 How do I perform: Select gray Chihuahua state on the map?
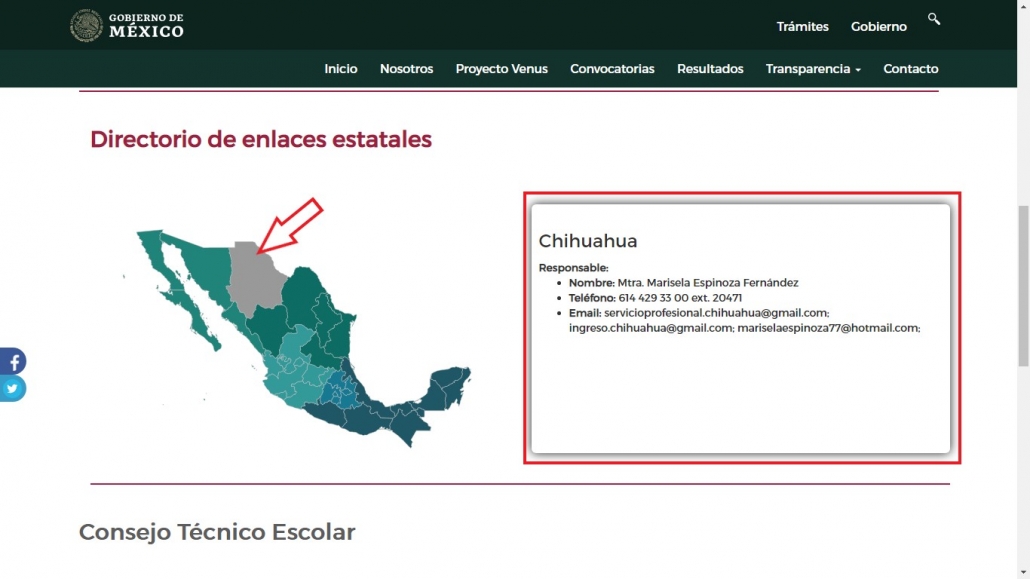click(254, 277)
